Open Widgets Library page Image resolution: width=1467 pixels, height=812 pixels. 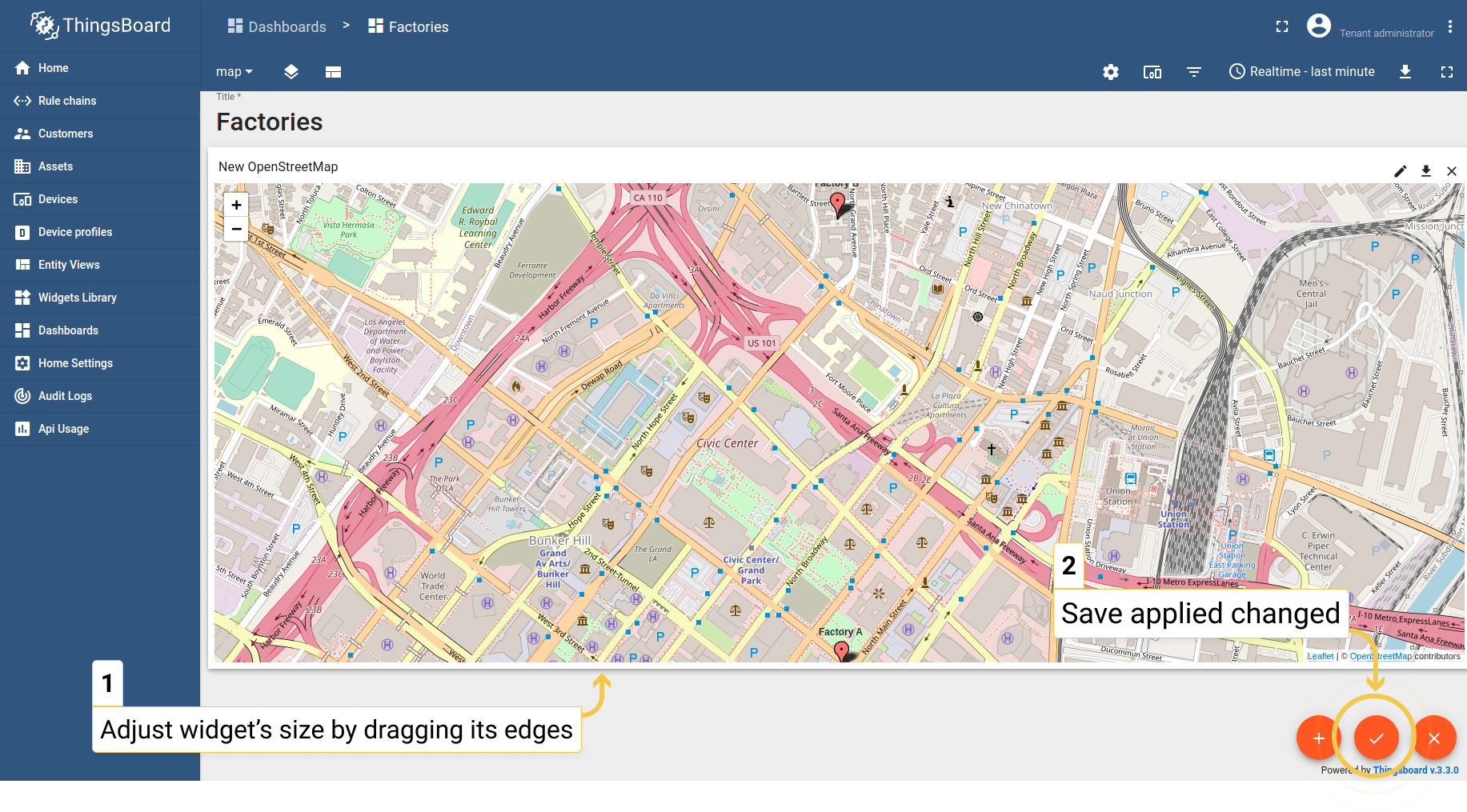[x=100, y=298]
